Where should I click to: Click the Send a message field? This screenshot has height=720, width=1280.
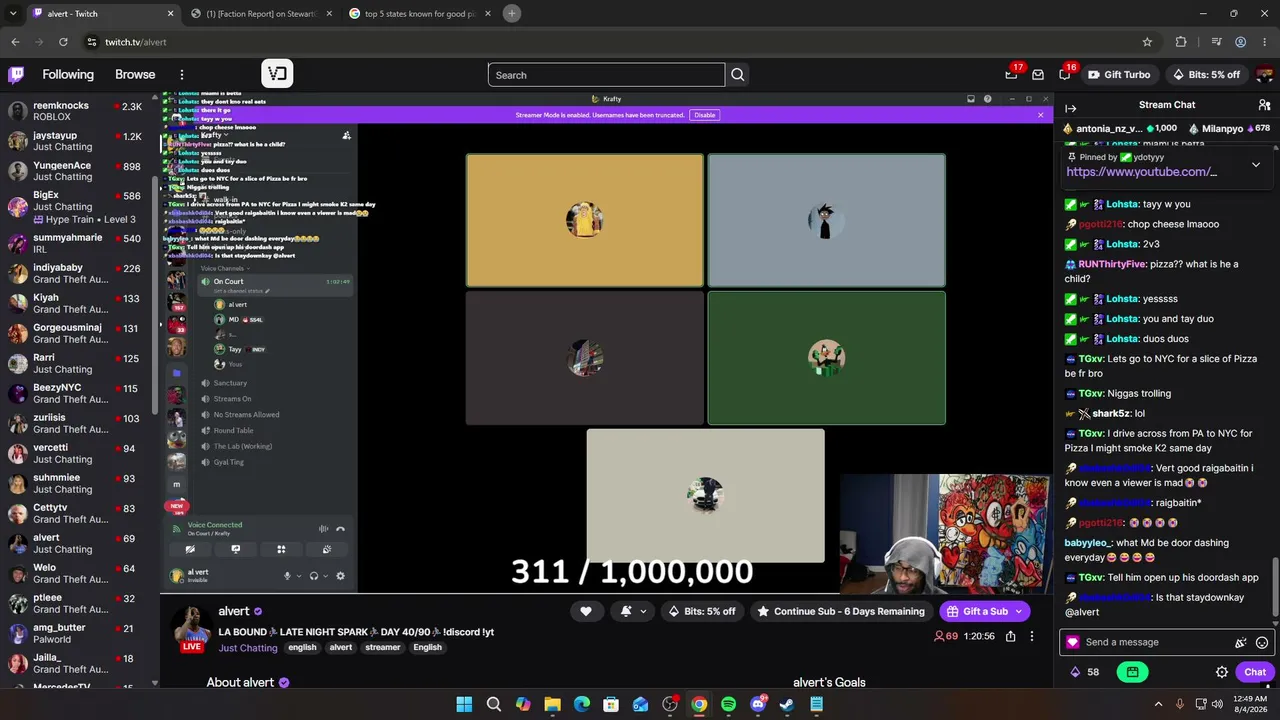(x=1156, y=643)
